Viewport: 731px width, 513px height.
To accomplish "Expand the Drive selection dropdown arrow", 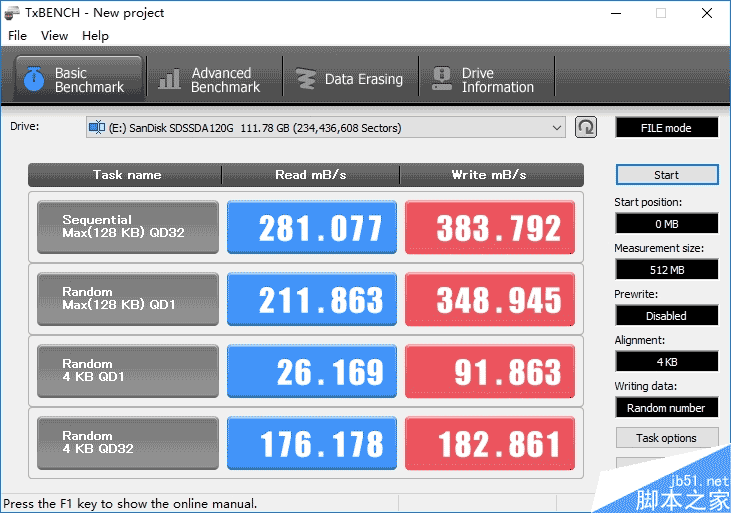I will [x=556, y=127].
